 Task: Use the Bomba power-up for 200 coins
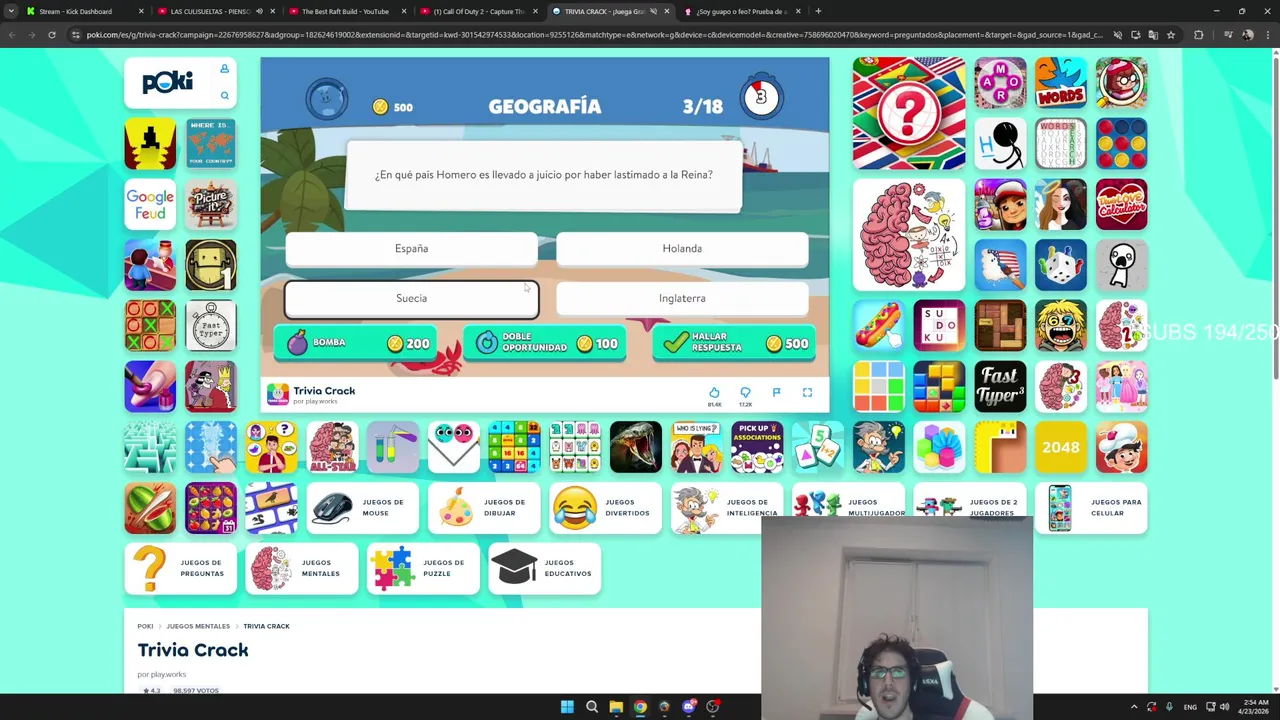point(355,343)
